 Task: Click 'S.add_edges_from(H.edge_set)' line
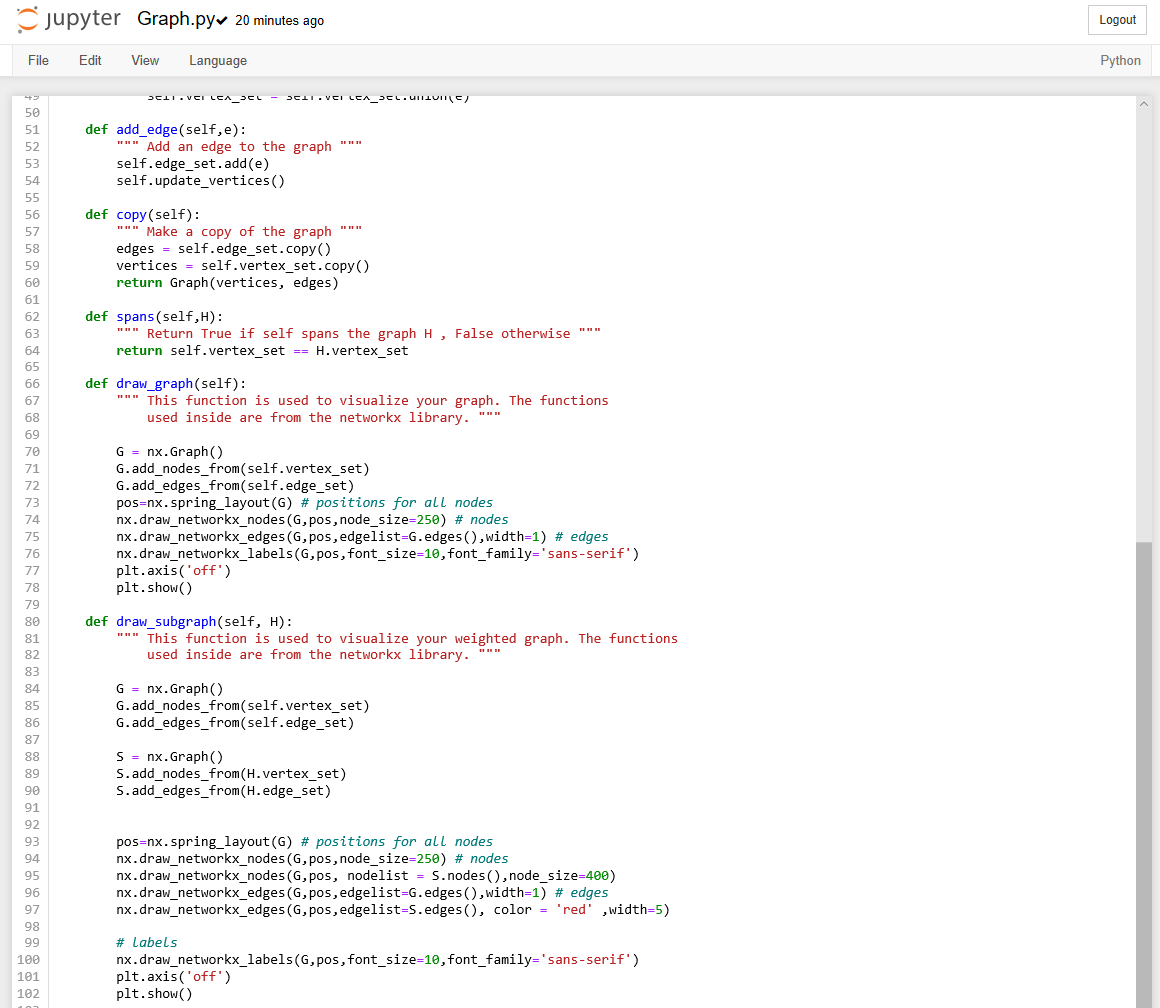tap(223, 791)
